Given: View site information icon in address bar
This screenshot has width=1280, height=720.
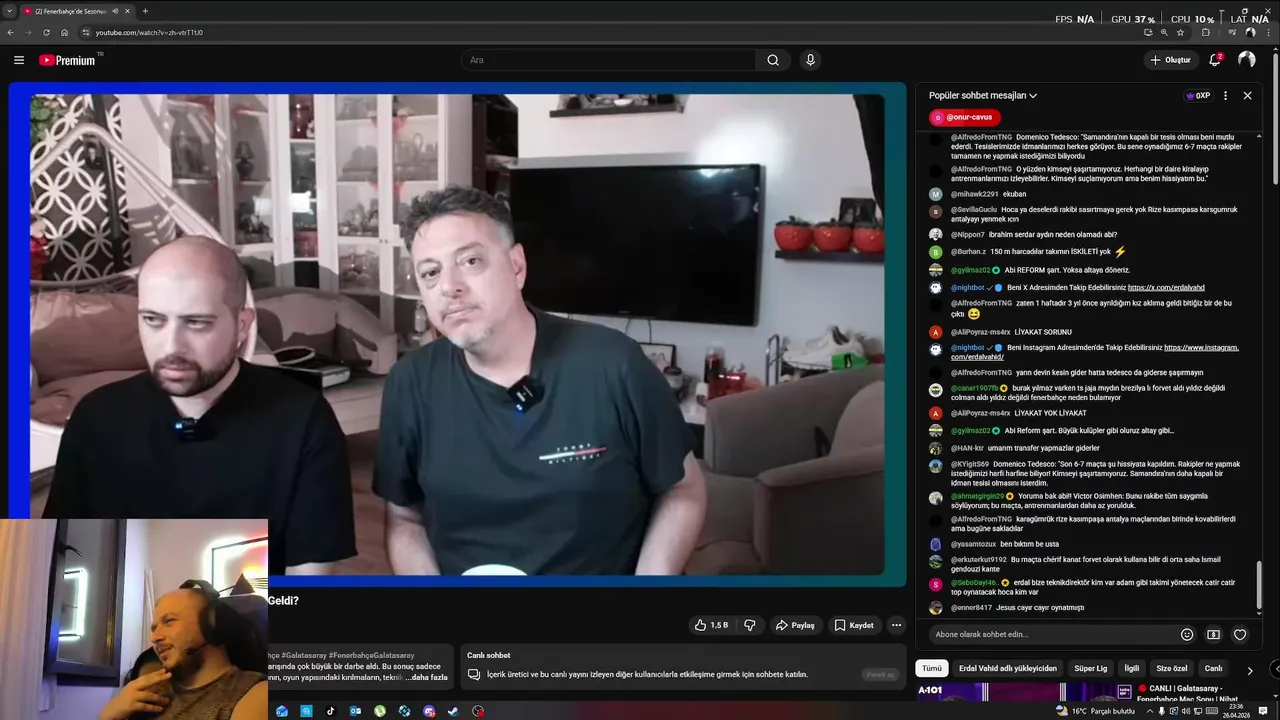Looking at the screenshot, I should point(86,32).
